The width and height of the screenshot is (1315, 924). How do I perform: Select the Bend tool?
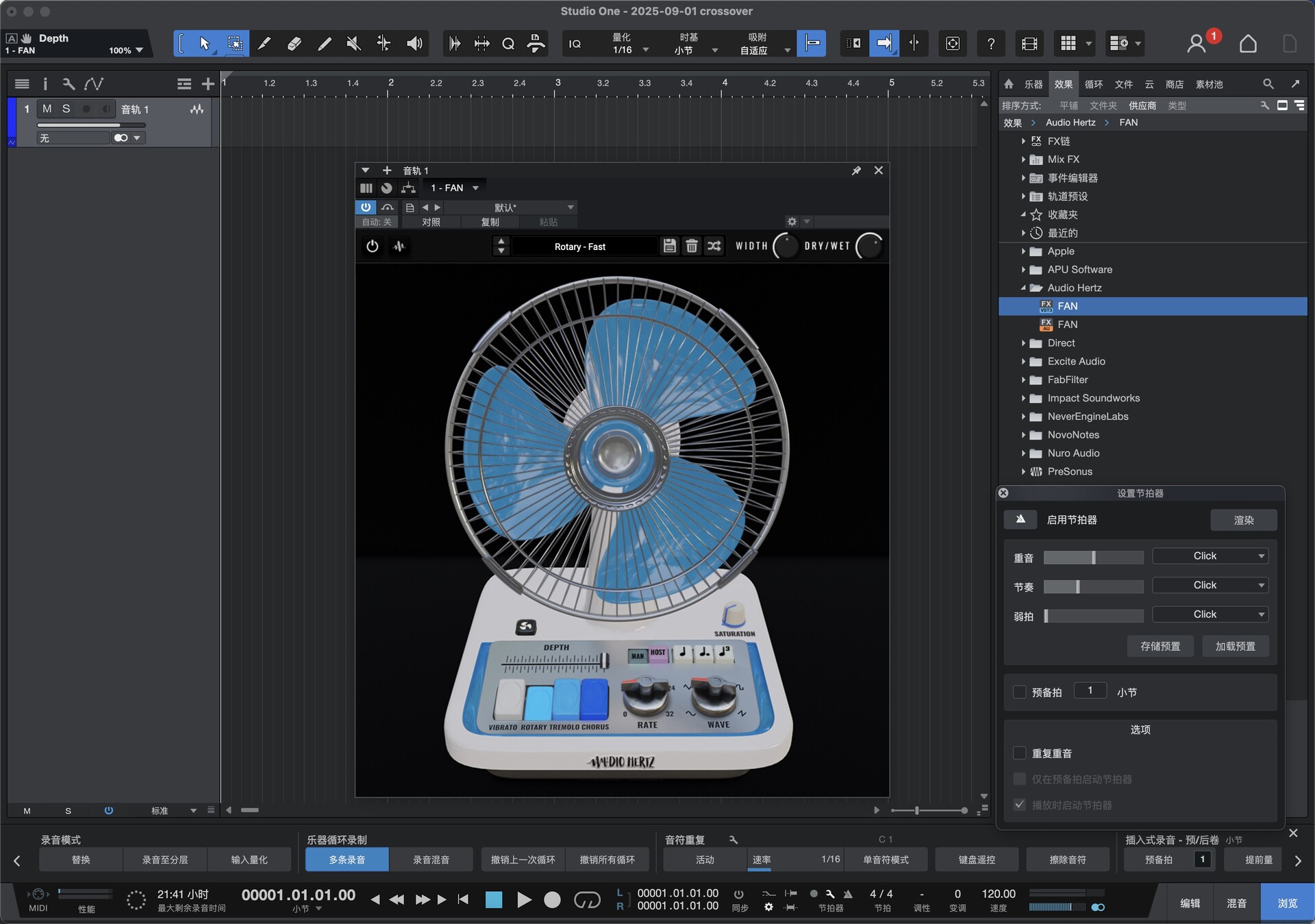384,43
